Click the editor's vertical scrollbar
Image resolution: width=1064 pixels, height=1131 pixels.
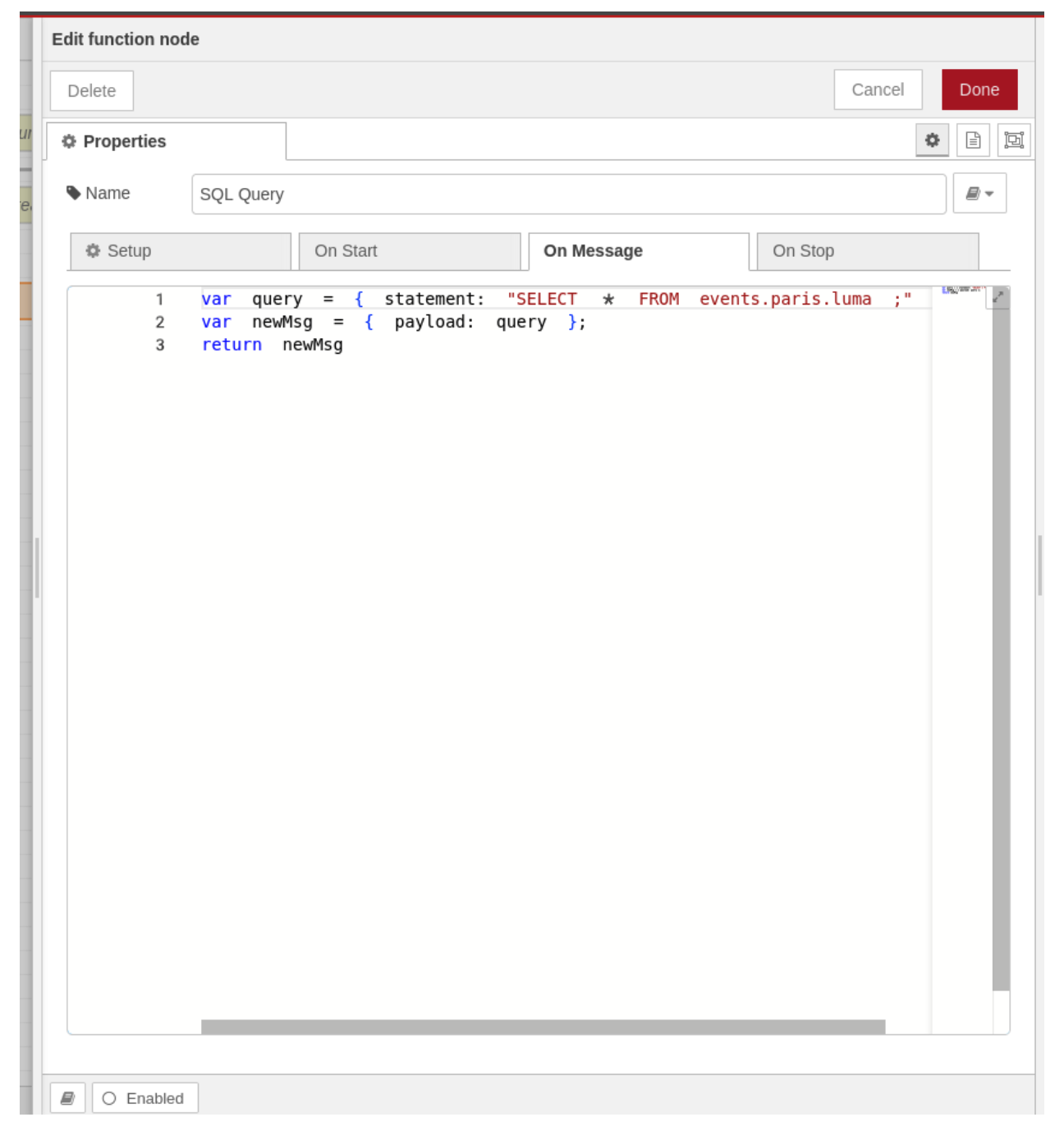pyautogui.click(x=1001, y=640)
